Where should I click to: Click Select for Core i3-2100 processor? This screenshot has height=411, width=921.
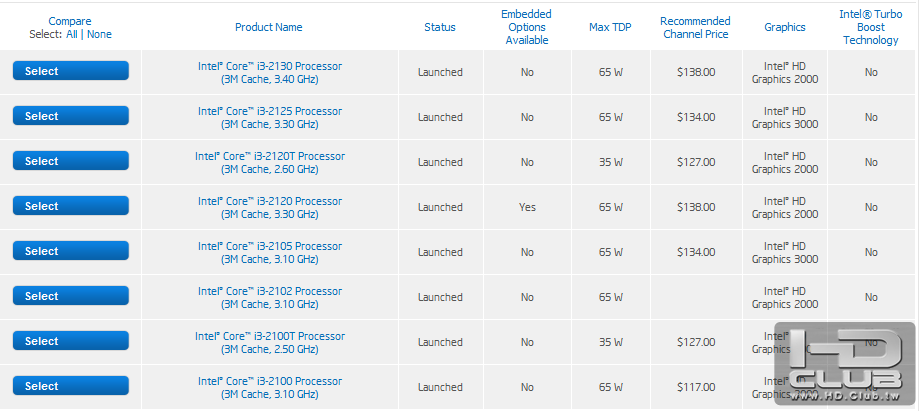(x=70, y=386)
